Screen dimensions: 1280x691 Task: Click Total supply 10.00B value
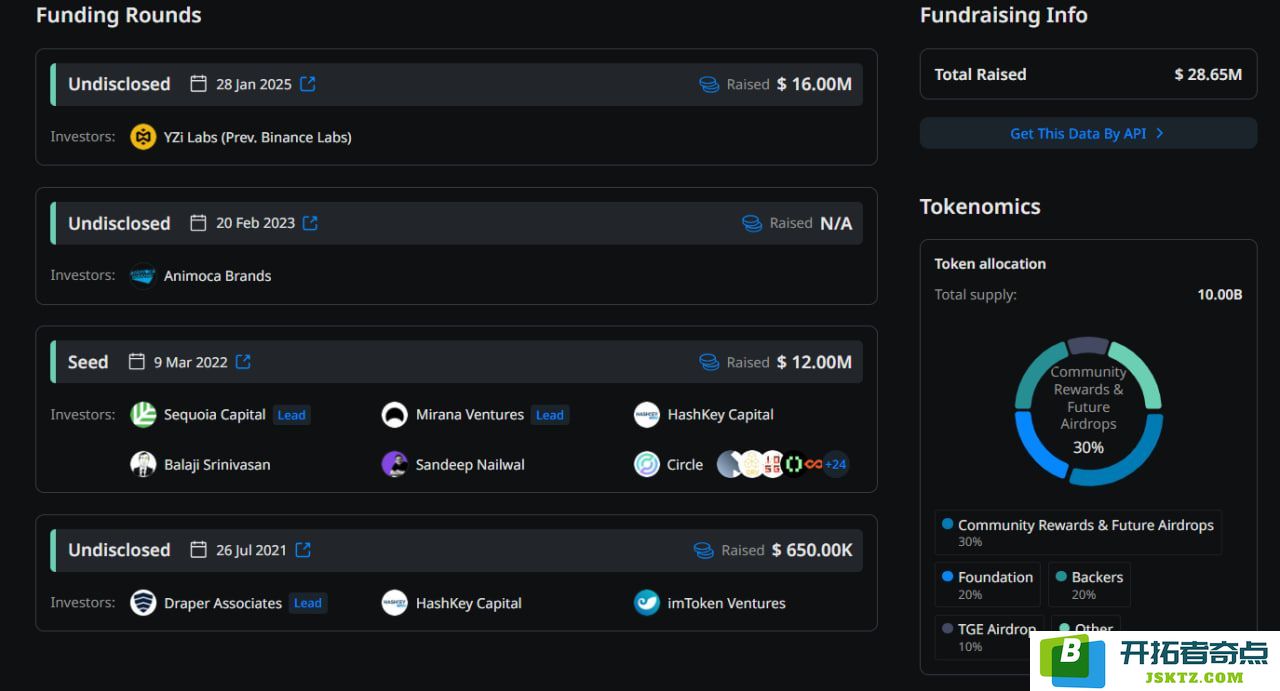[x=1220, y=294]
